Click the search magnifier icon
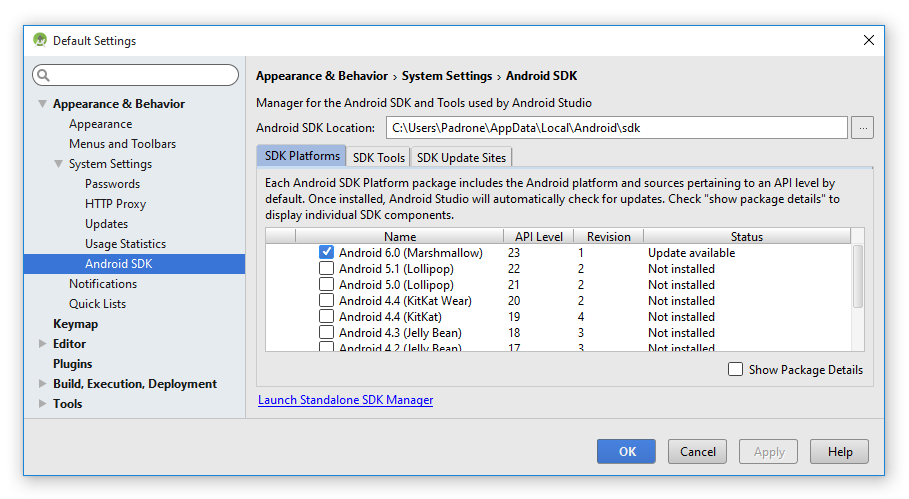909x499 pixels. [x=43, y=75]
